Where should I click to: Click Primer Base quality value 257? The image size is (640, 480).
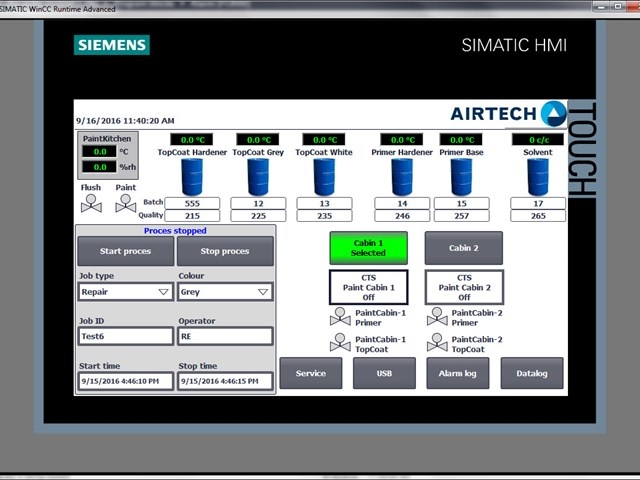click(x=461, y=216)
